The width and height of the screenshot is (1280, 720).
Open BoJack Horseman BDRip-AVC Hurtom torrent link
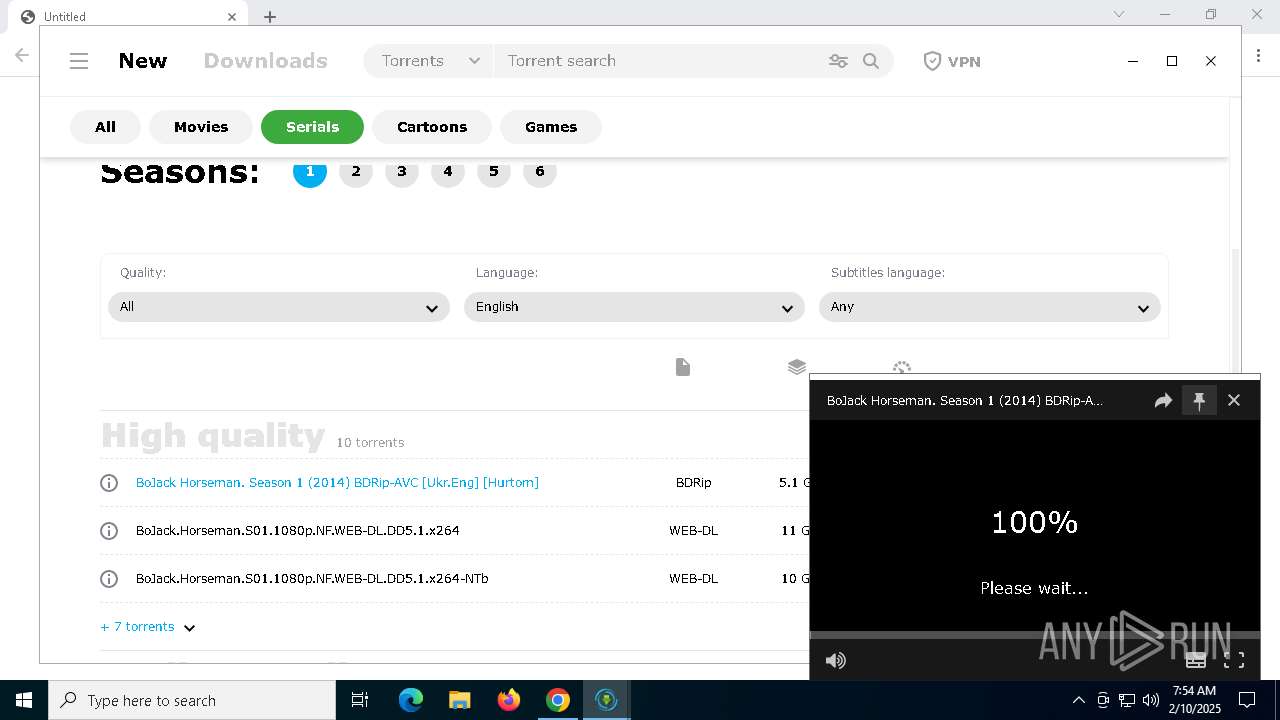coord(337,483)
